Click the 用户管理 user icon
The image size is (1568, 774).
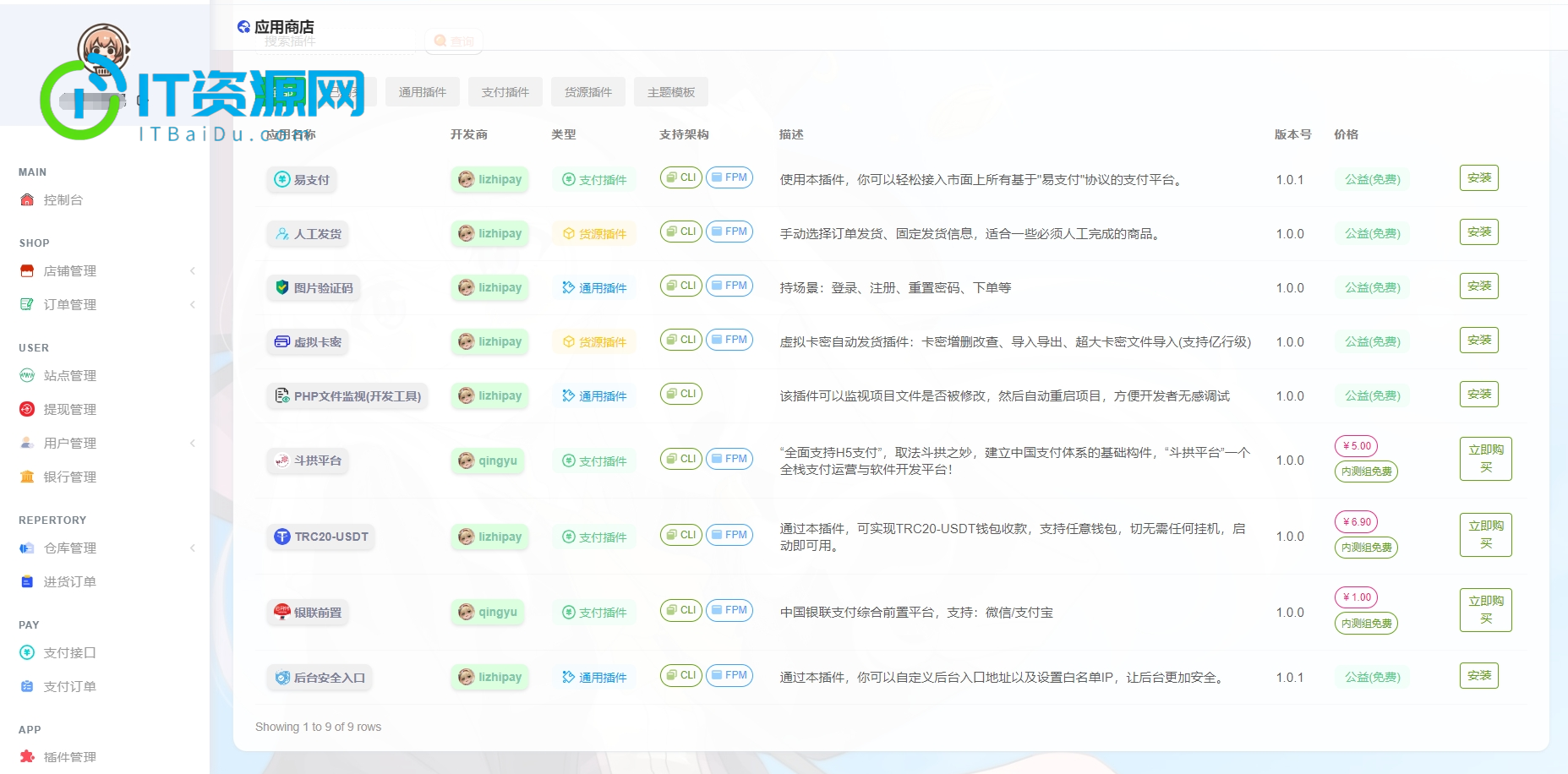(x=27, y=444)
